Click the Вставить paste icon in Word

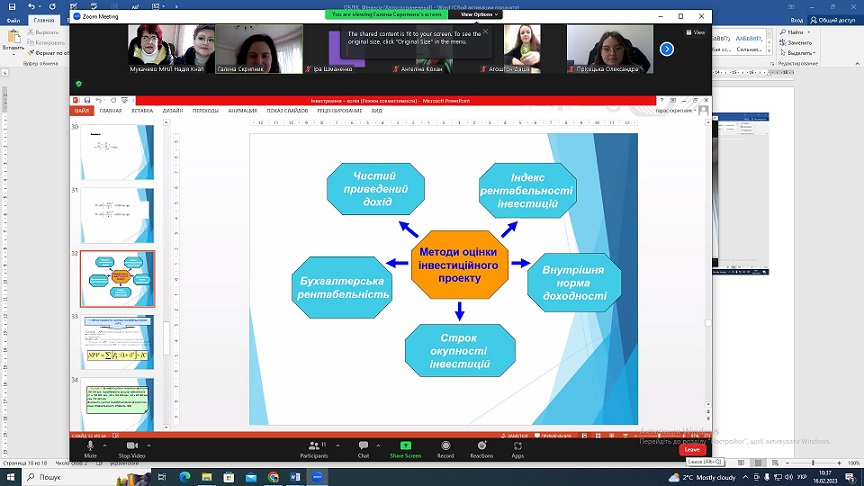coord(13,36)
